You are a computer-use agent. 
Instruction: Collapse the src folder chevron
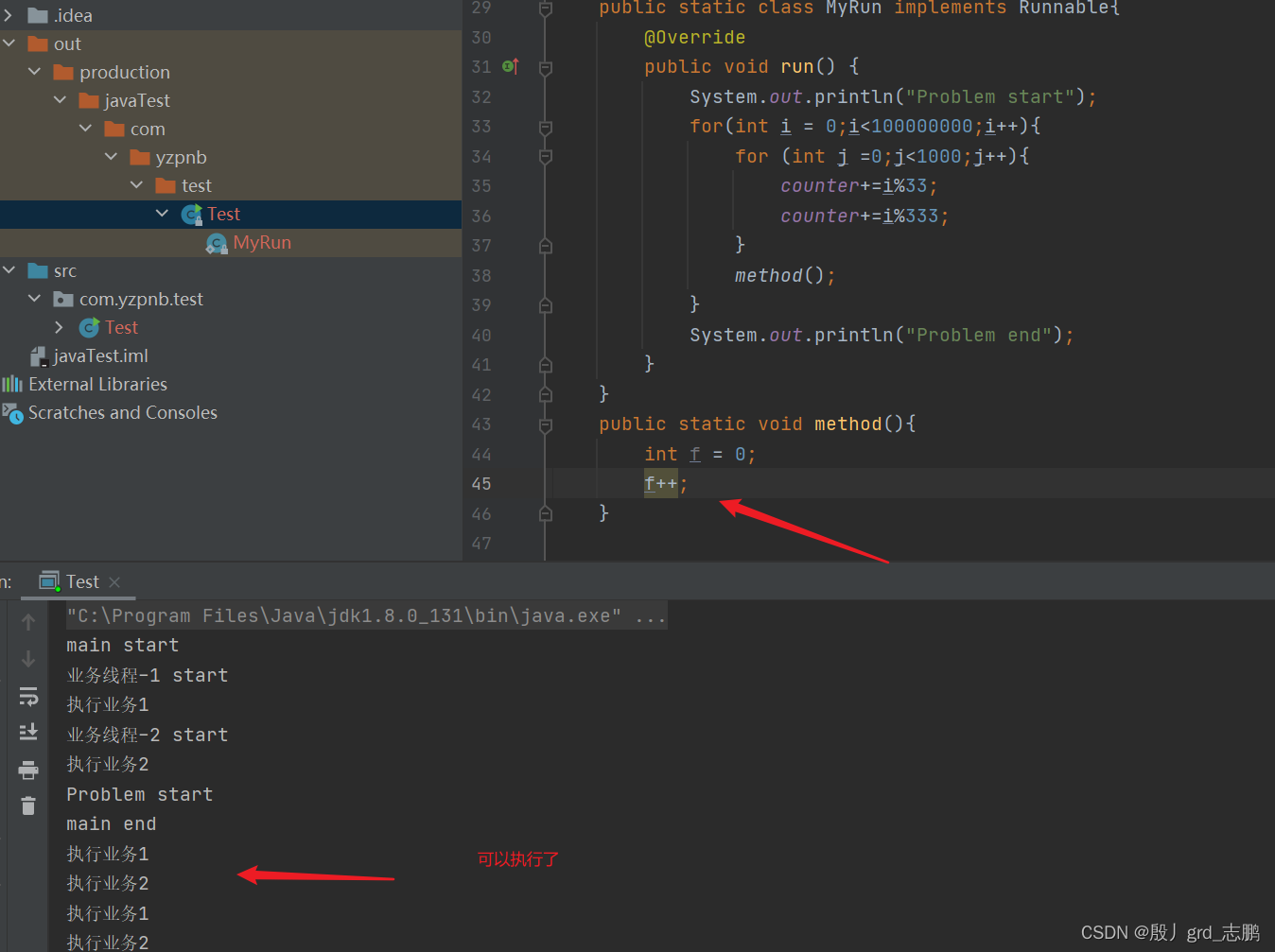9,270
